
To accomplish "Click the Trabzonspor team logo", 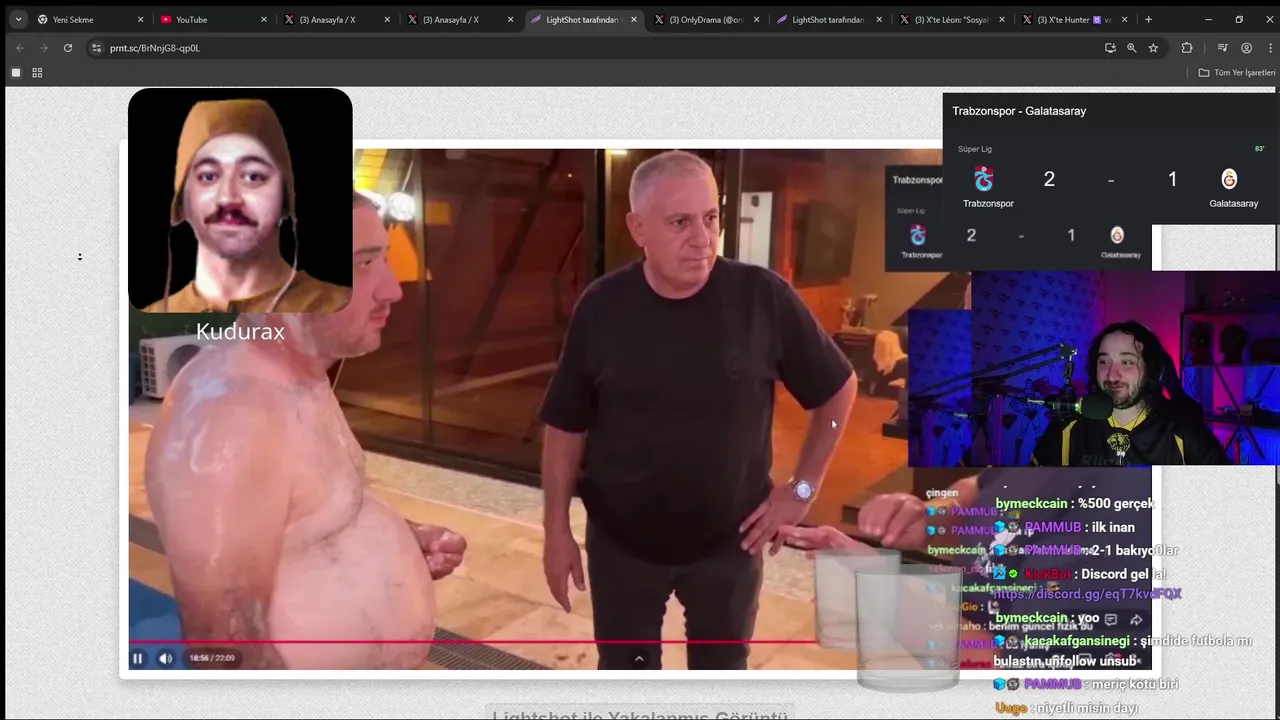I will point(984,179).
